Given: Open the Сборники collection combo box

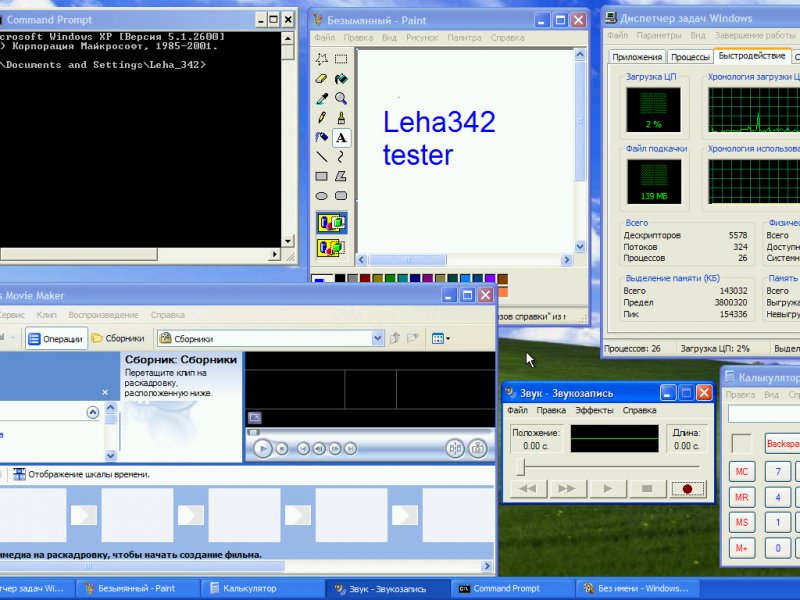Looking at the screenshot, I should [270, 338].
